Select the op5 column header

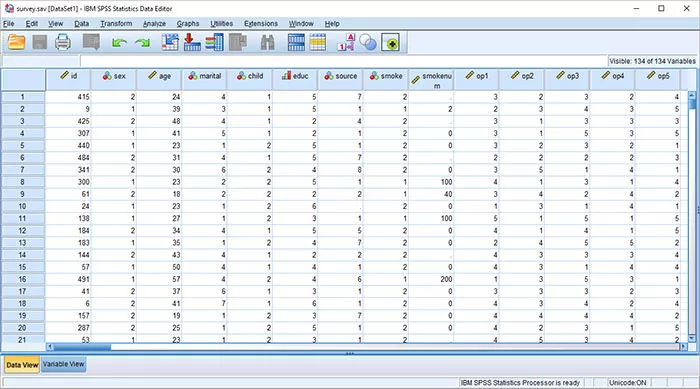(x=658, y=80)
